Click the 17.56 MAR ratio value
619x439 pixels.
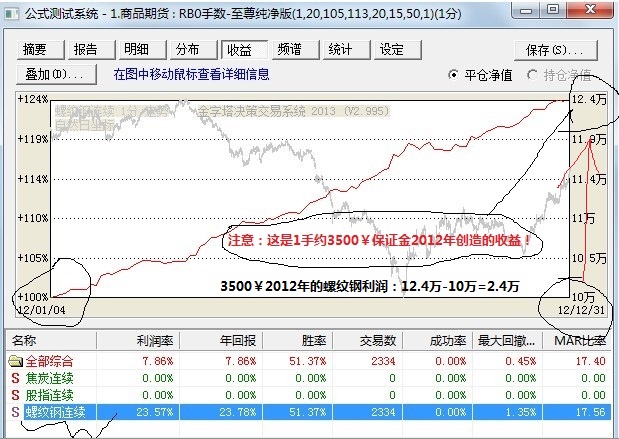(x=591, y=412)
